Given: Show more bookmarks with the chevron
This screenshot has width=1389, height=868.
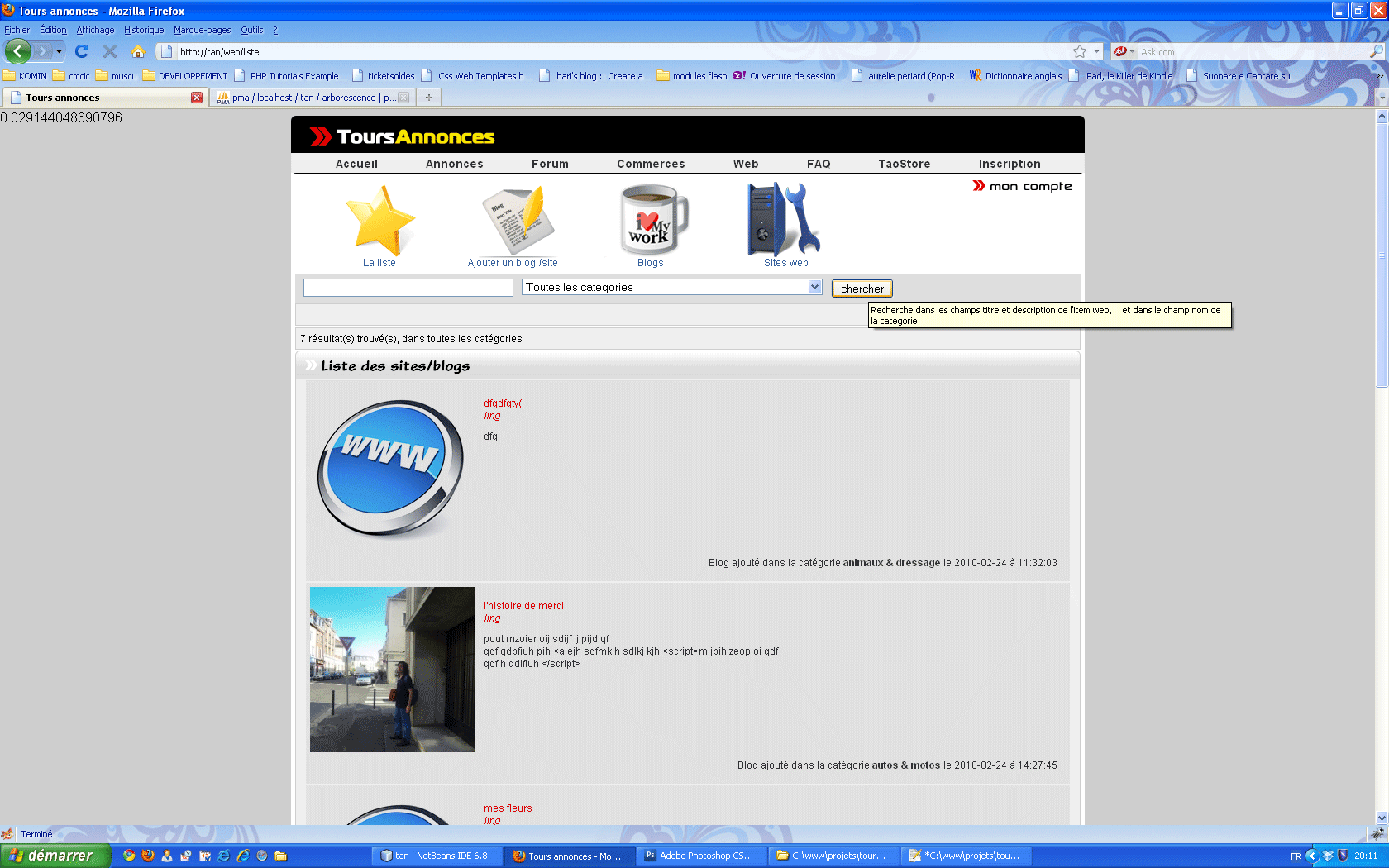Looking at the screenshot, I should pos(1379,75).
